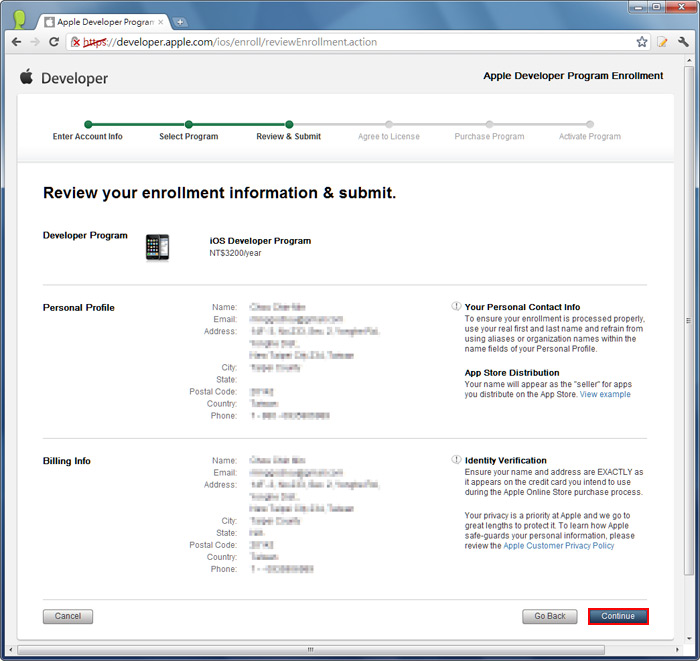Open the wrench settings menu
This screenshot has width=700, height=661.
pos(683,42)
